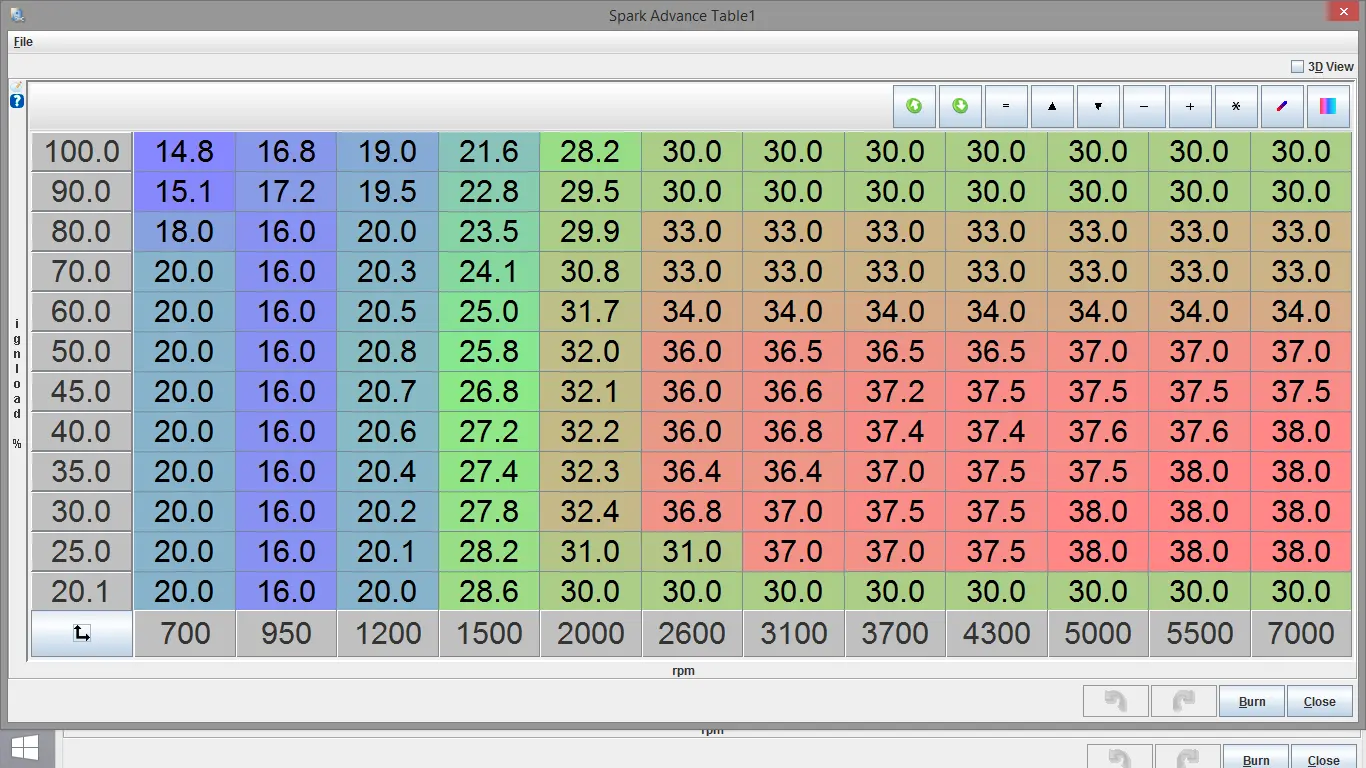Select the 35.0 ignition load axis bin
Image resolution: width=1366 pixels, height=768 pixels.
coord(82,472)
